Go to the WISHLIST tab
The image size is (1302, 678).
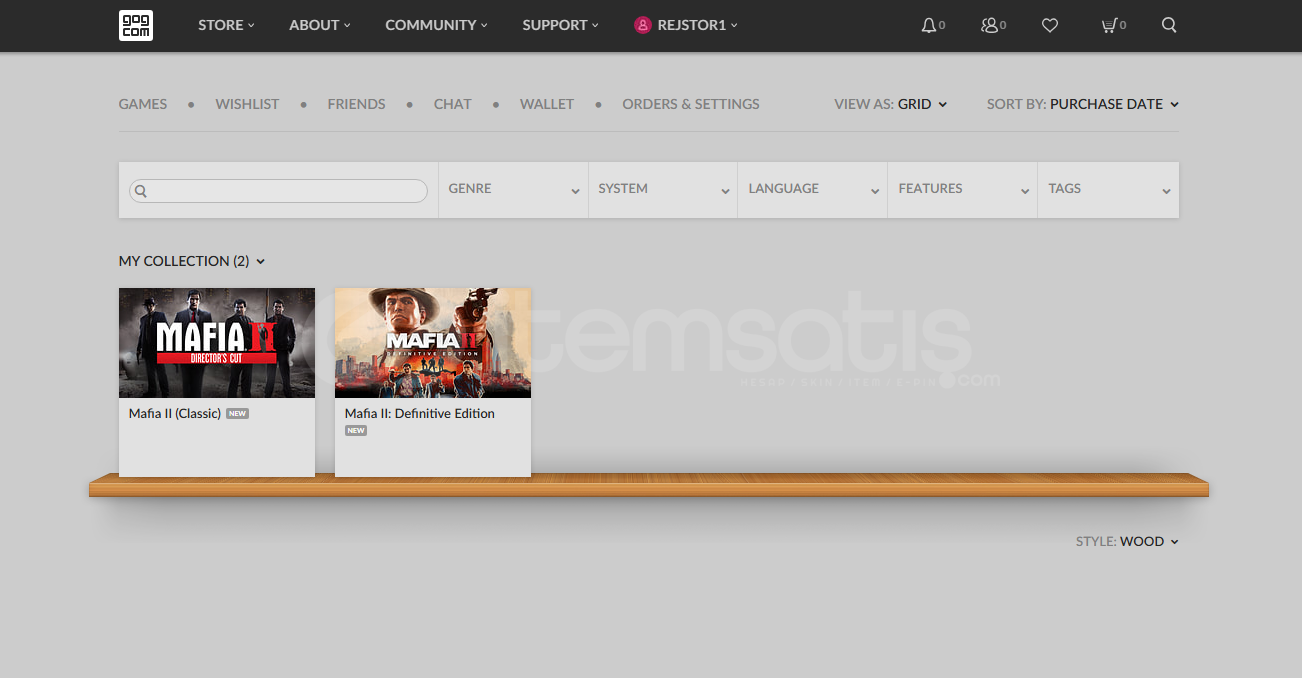pyautogui.click(x=247, y=104)
